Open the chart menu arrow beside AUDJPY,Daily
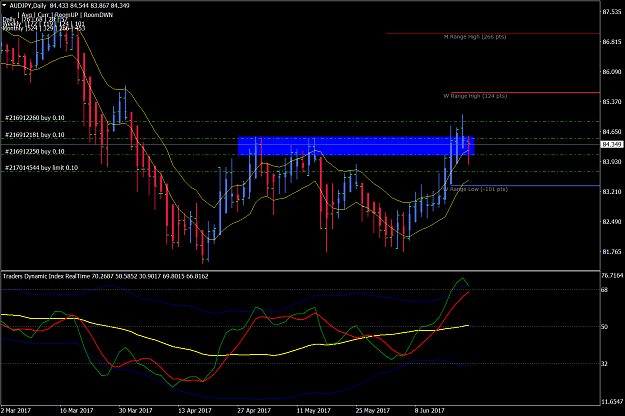The width and height of the screenshot is (625, 416). pyautogui.click(x=4, y=6)
